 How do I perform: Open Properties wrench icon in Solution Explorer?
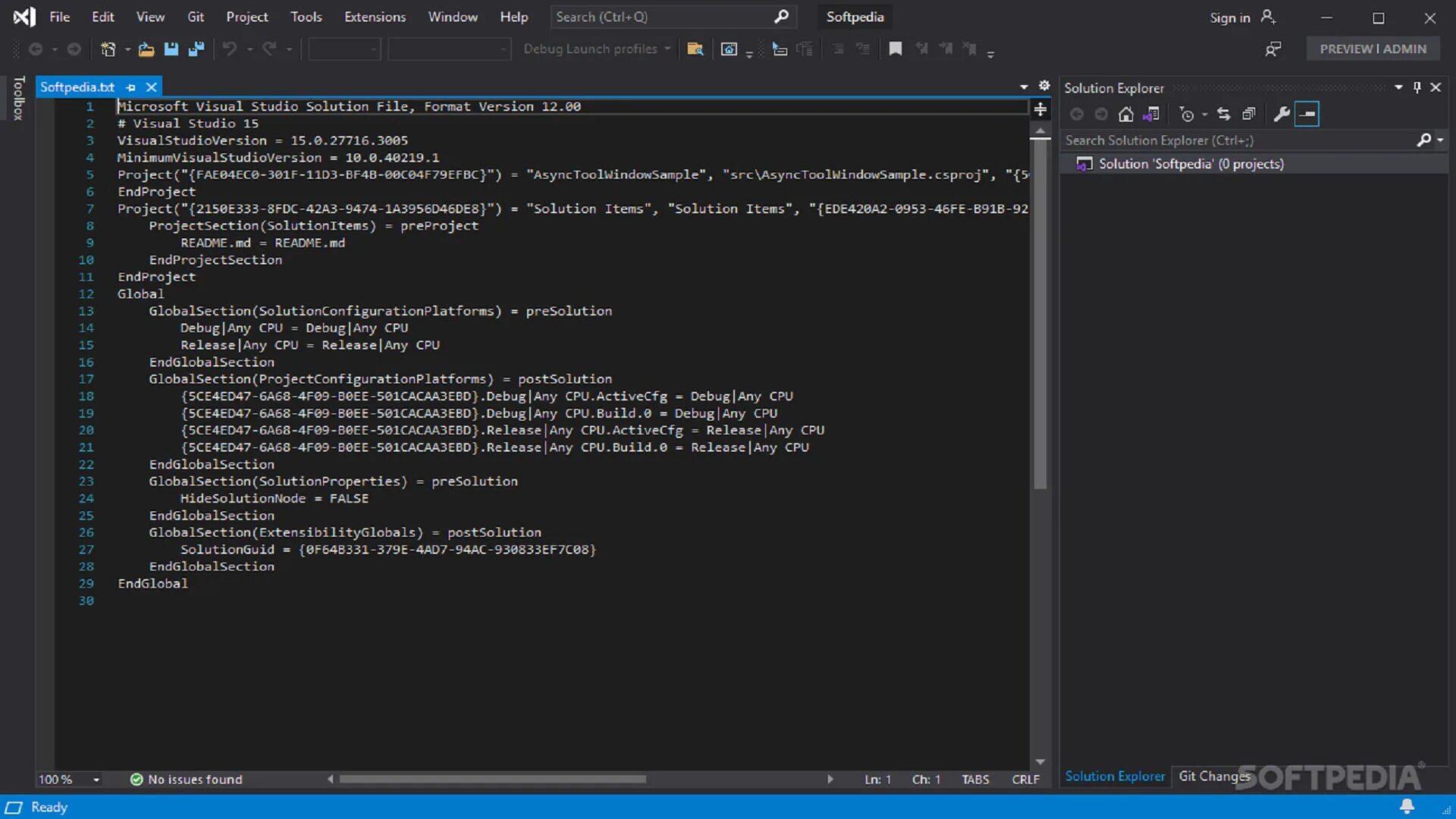(x=1282, y=115)
